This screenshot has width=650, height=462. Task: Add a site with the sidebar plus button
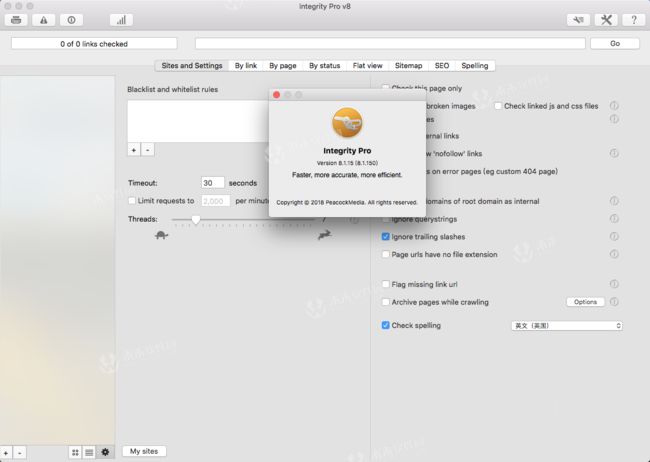[6, 453]
